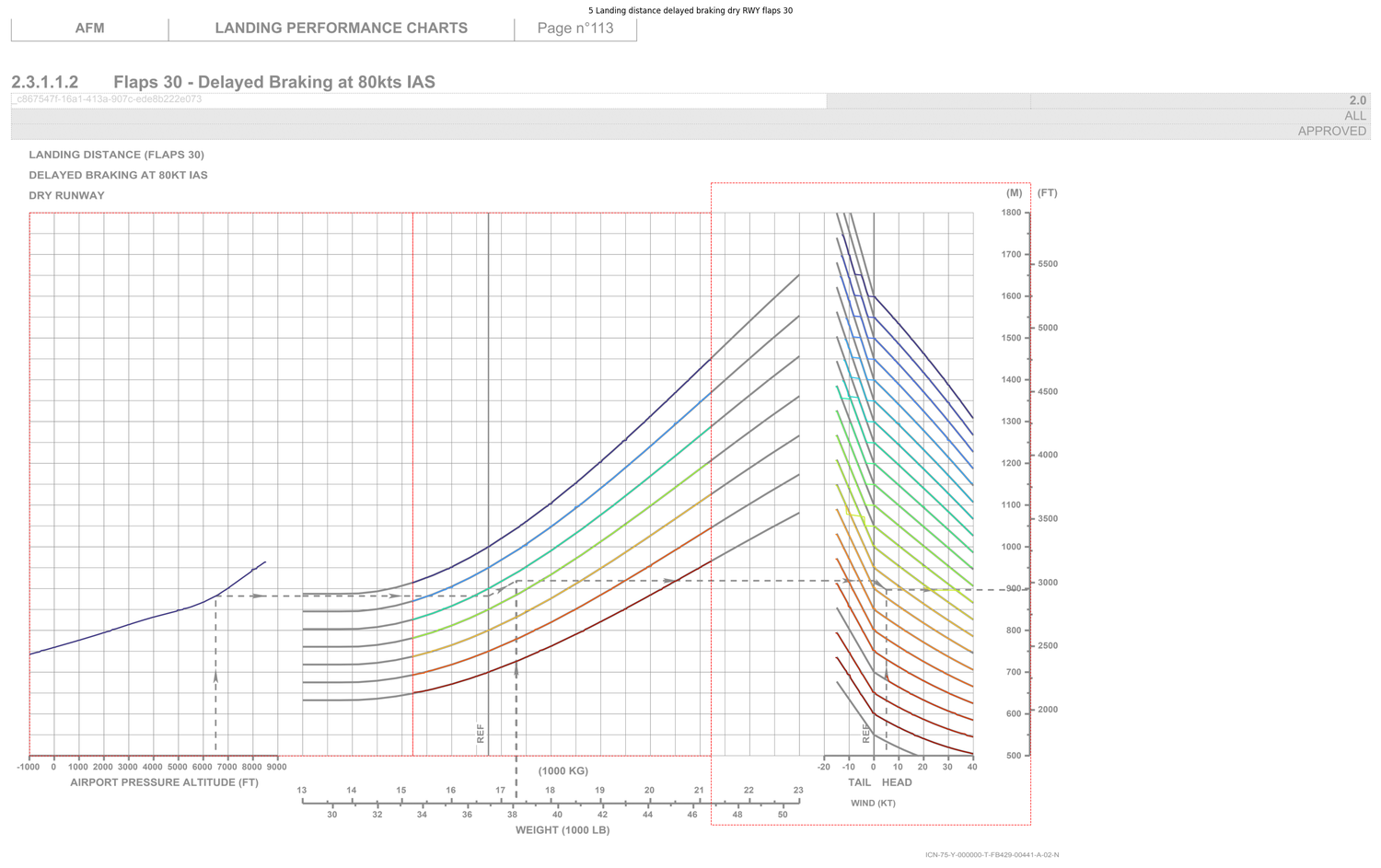The width and height of the screenshot is (1381, 868).
Task: Click the window title about landing distance
Action: [x=690, y=11]
